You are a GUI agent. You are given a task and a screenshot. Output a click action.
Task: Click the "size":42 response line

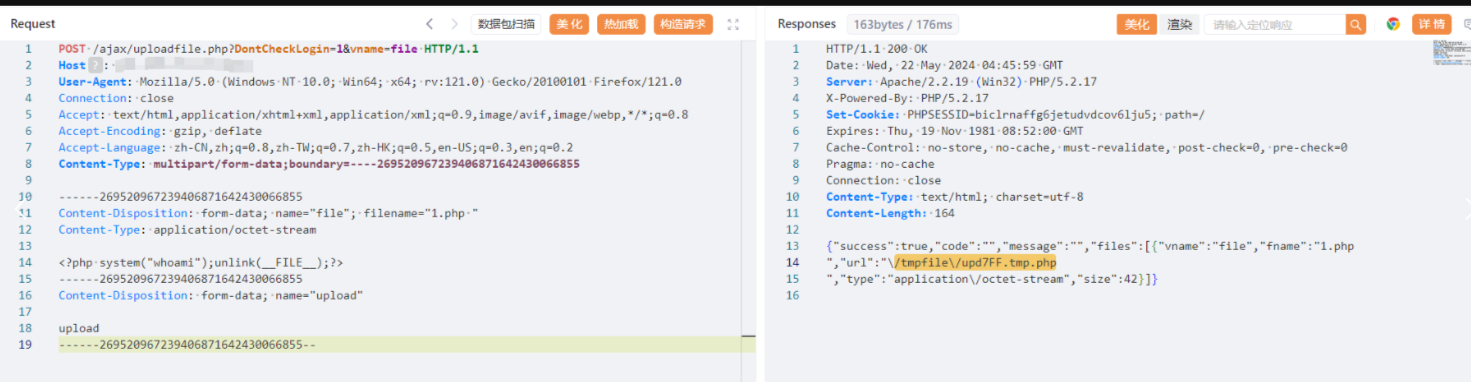[x=992, y=278]
